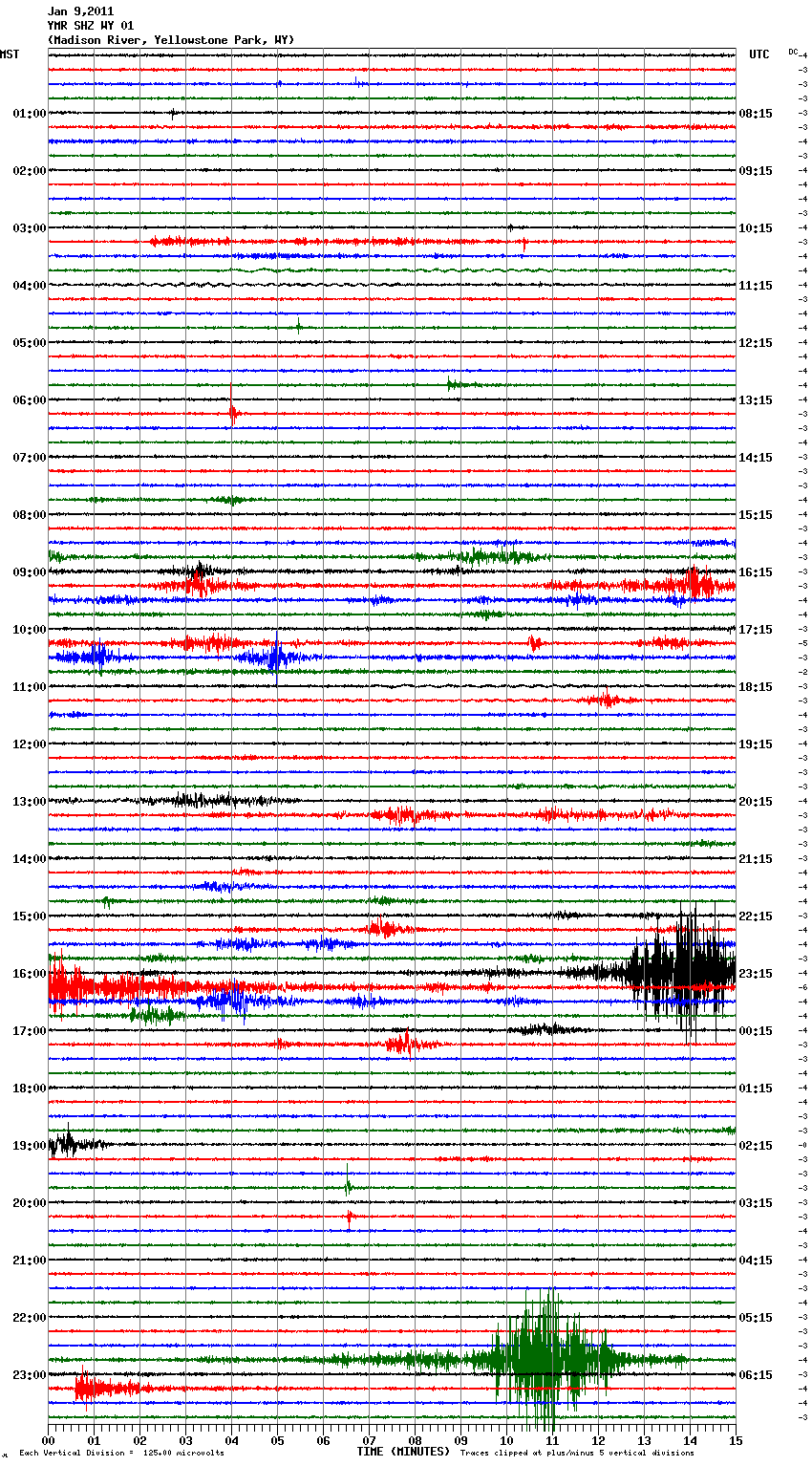Select the 11:00 MST row label
This screenshot has height=1466, width=812.
coord(30,687)
